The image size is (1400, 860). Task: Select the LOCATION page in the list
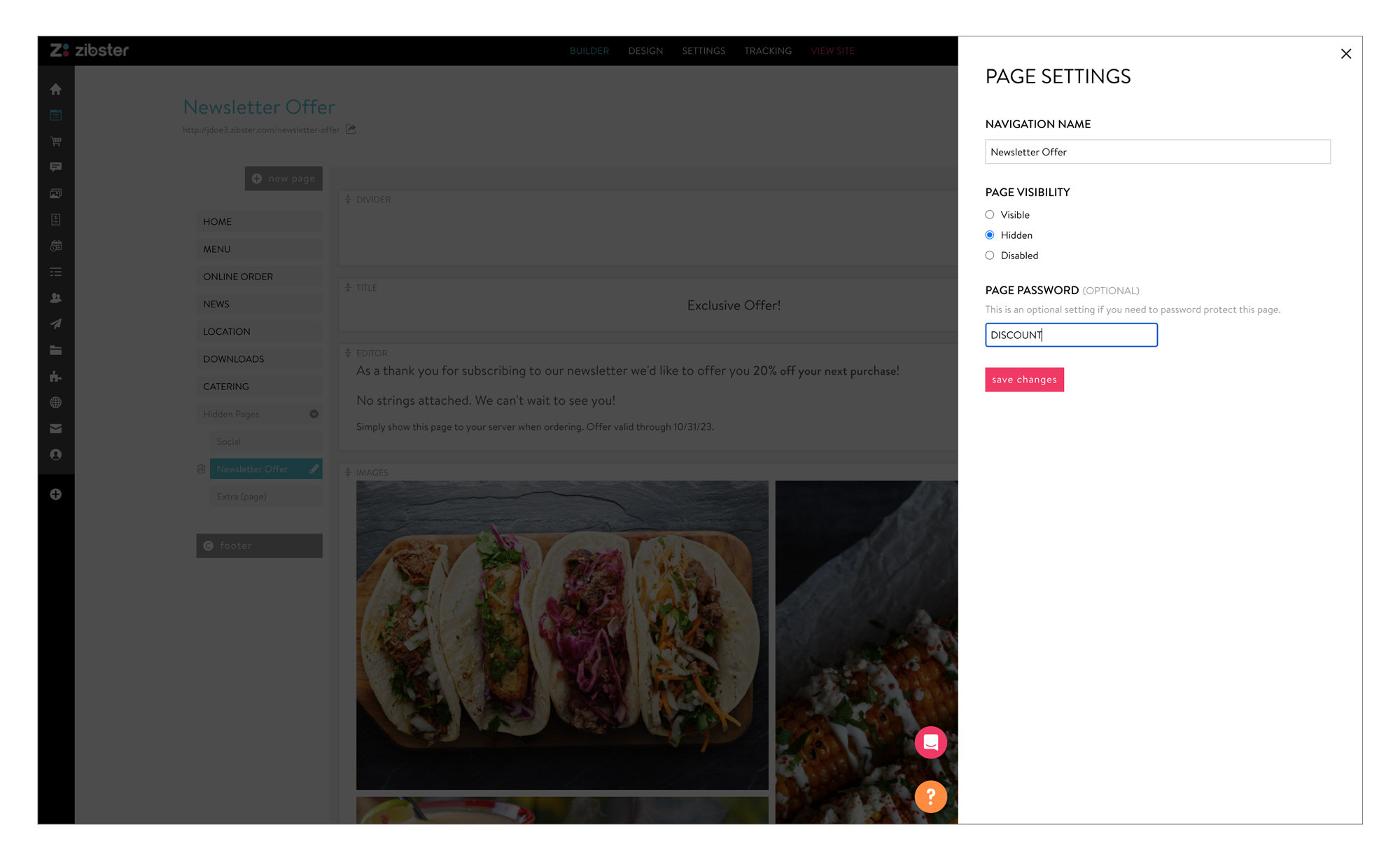pyautogui.click(x=259, y=331)
